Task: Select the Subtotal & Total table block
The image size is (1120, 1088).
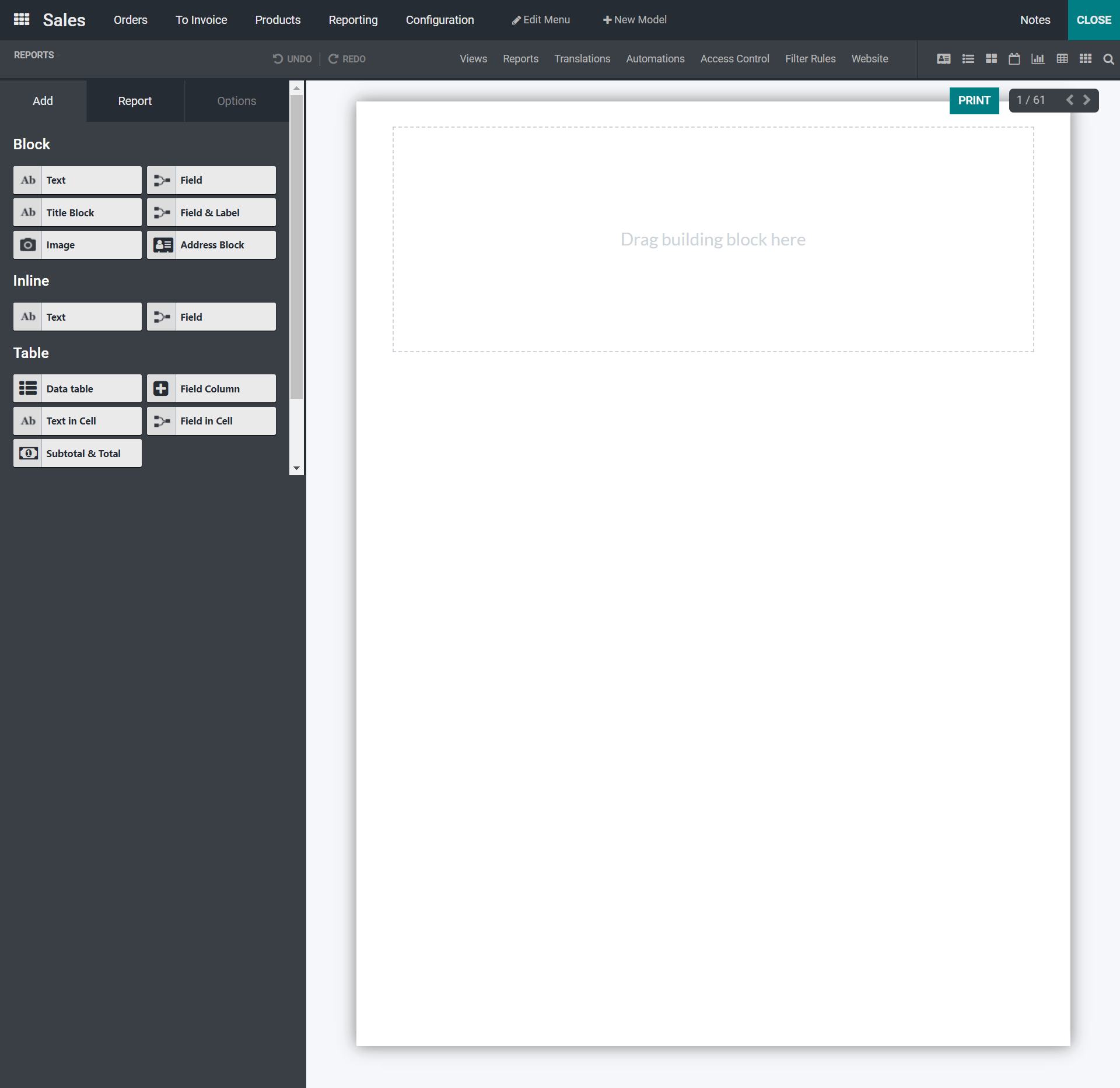Action: coord(77,453)
